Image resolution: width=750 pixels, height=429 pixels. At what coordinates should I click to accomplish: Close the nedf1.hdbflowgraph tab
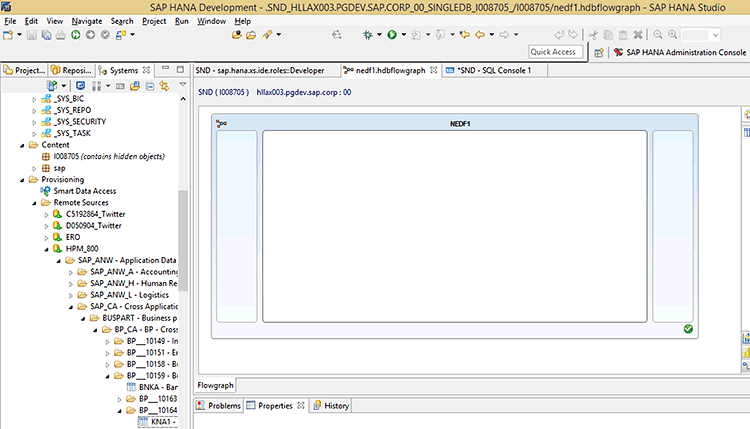point(433,70)
